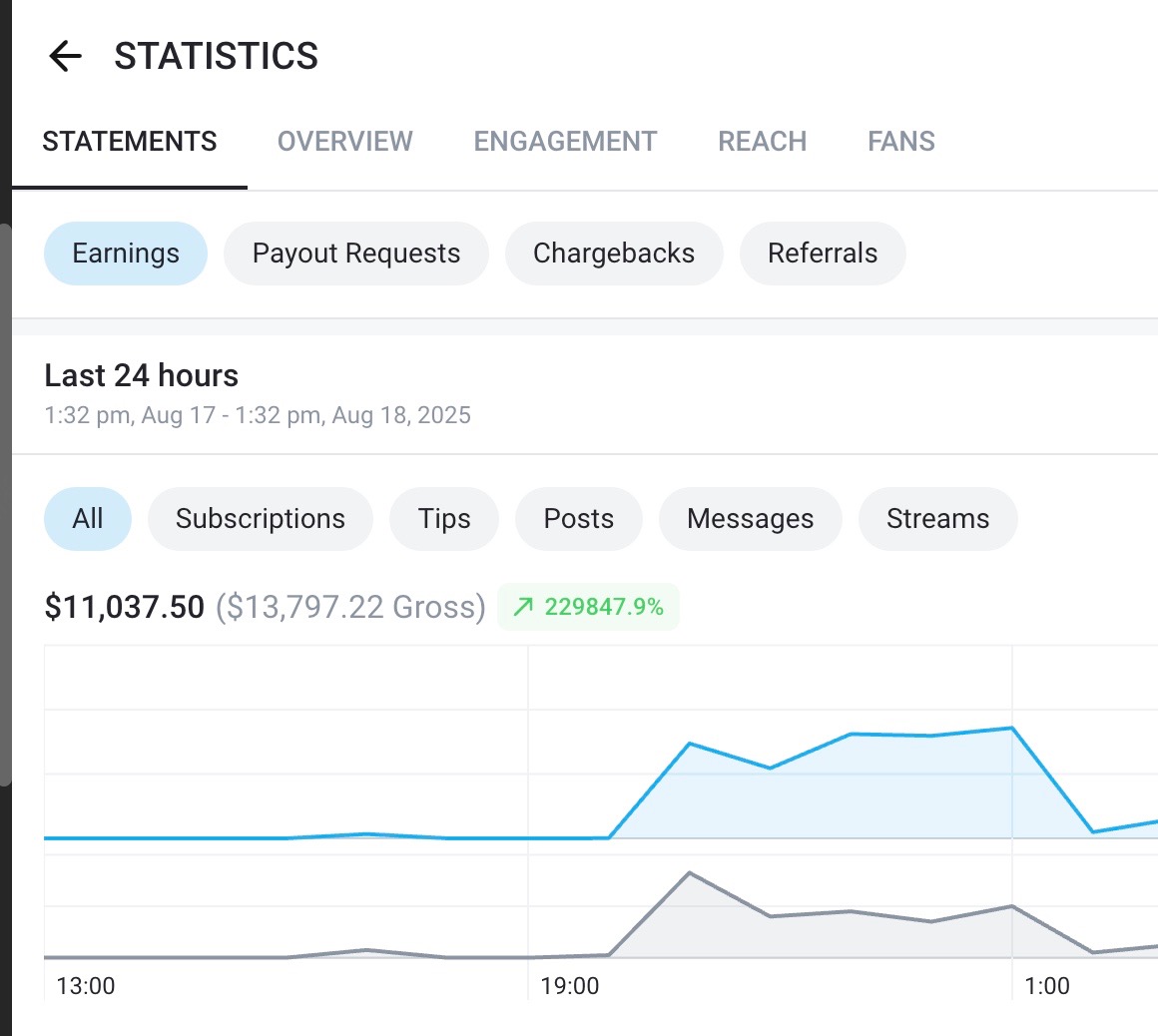Select the Earnings filter chip
This screenshot has height=1036, width=1158.
(126, 254)
